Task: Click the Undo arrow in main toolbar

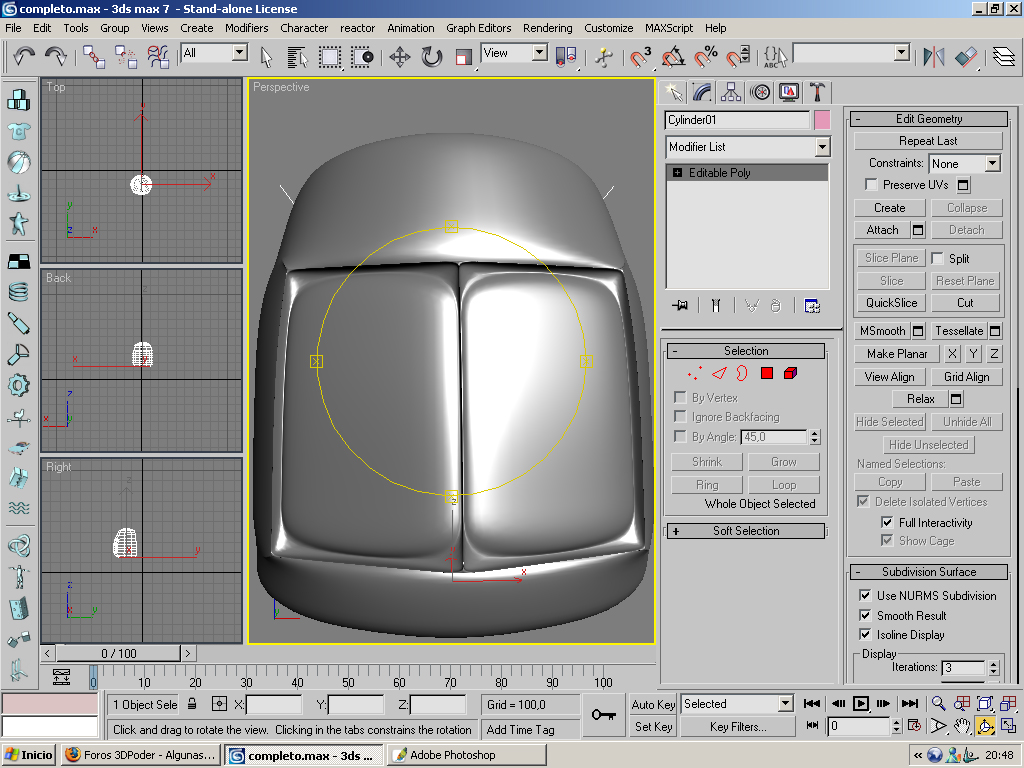Action: (x=24, y=56)
